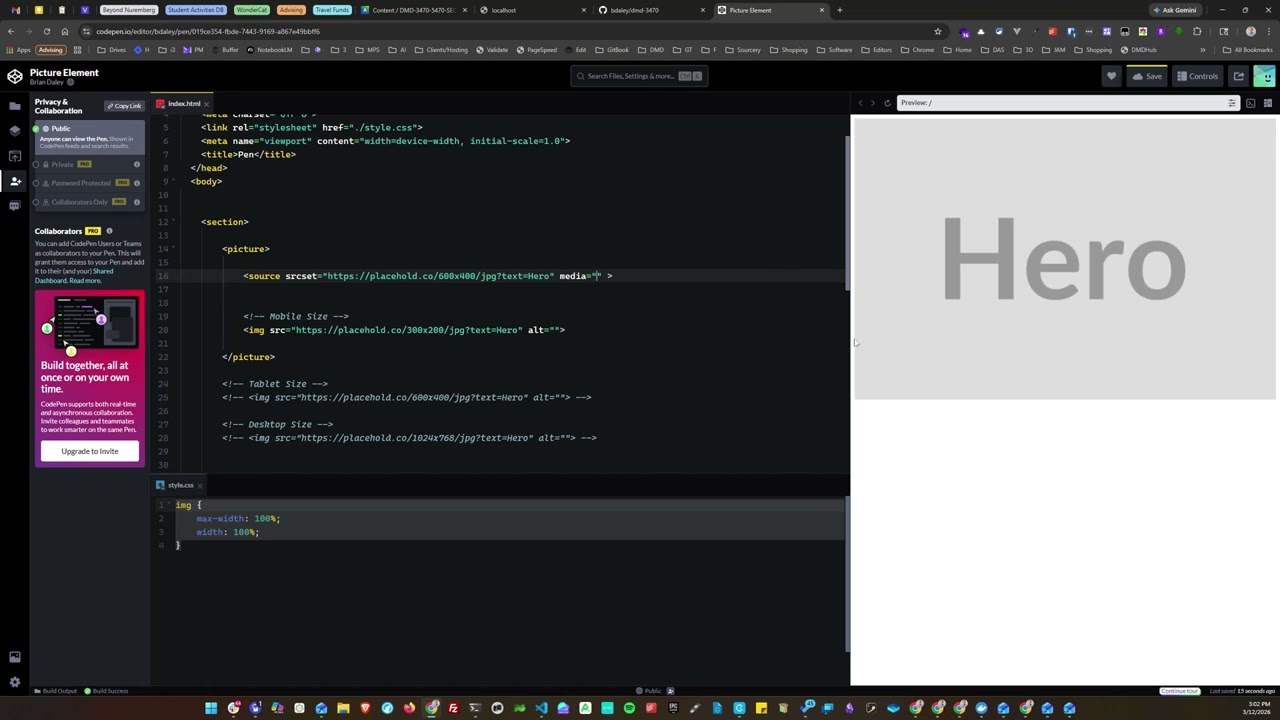Go back in the preview navigation
The image size is (1280, 720).
(x=860, y=103)
